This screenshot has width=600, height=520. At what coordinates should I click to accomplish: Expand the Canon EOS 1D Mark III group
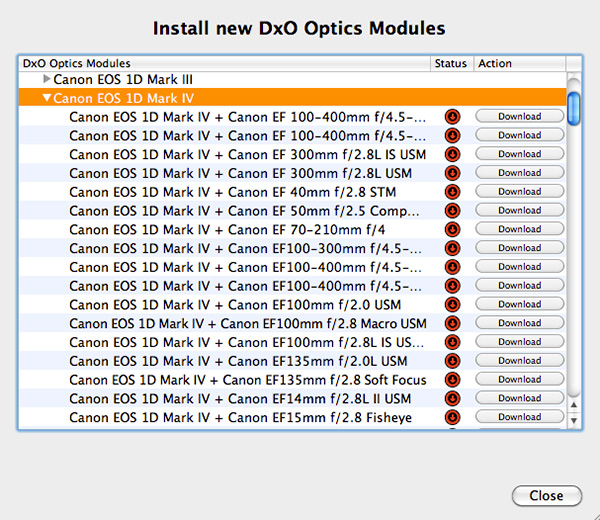point(47,79)
